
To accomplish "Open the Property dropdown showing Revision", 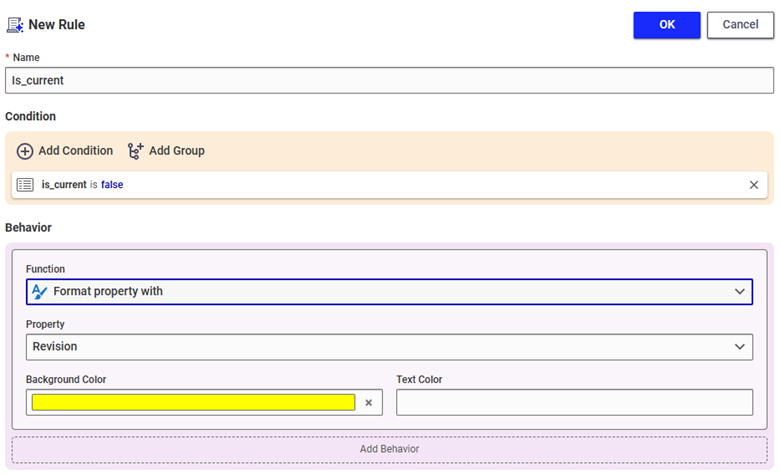I will point(389,347).
